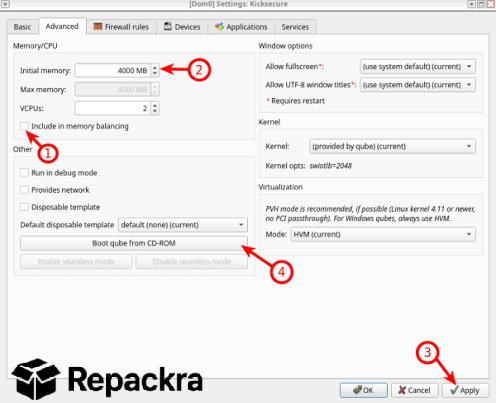Click the Disable seamless mode button

click(x=192, y=261)
